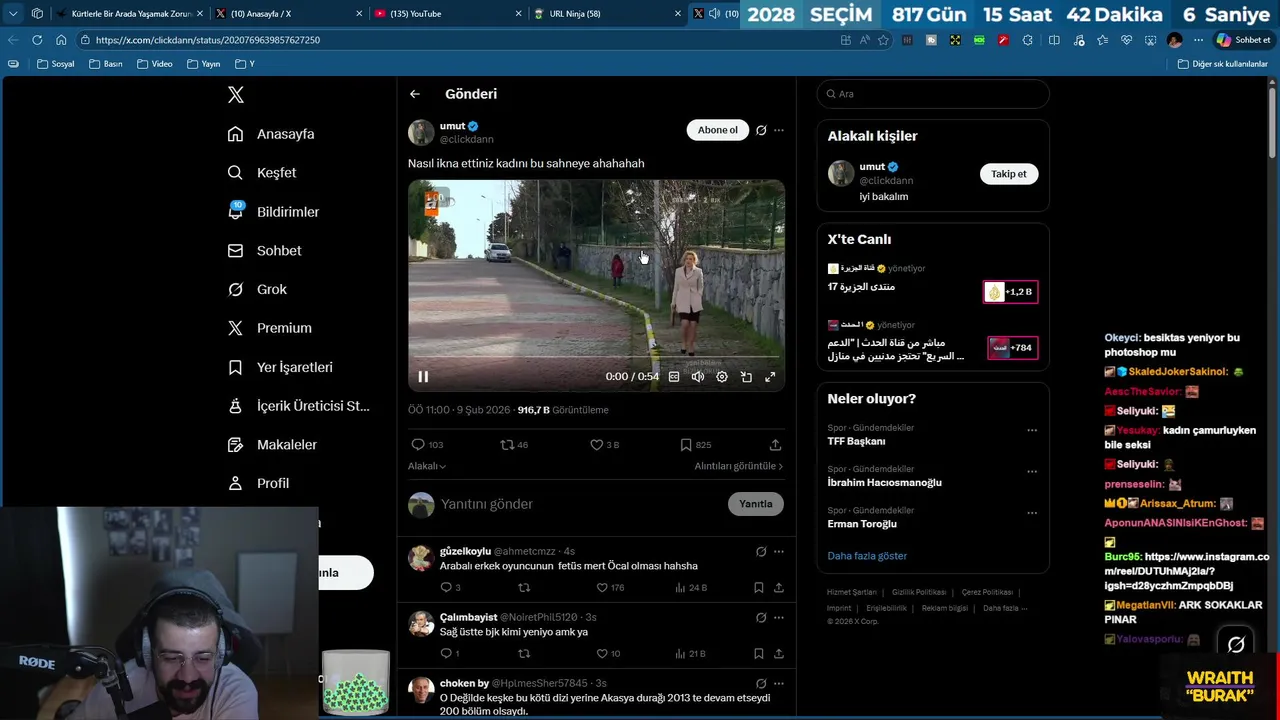This screenshot has width=1280, height=720.
Task: Open more options on umut's post
Action: pos(779,130)
